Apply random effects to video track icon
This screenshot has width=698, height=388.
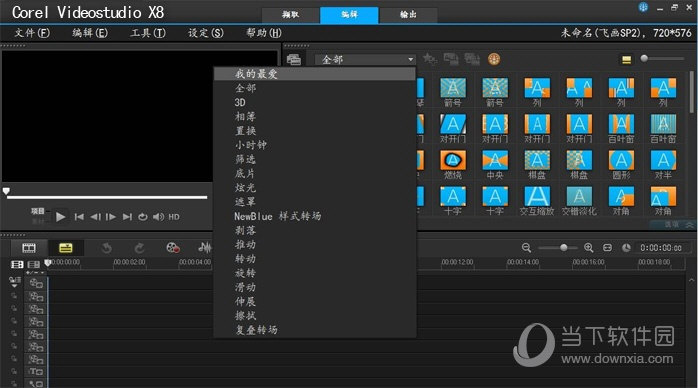(x=472, y=59)
